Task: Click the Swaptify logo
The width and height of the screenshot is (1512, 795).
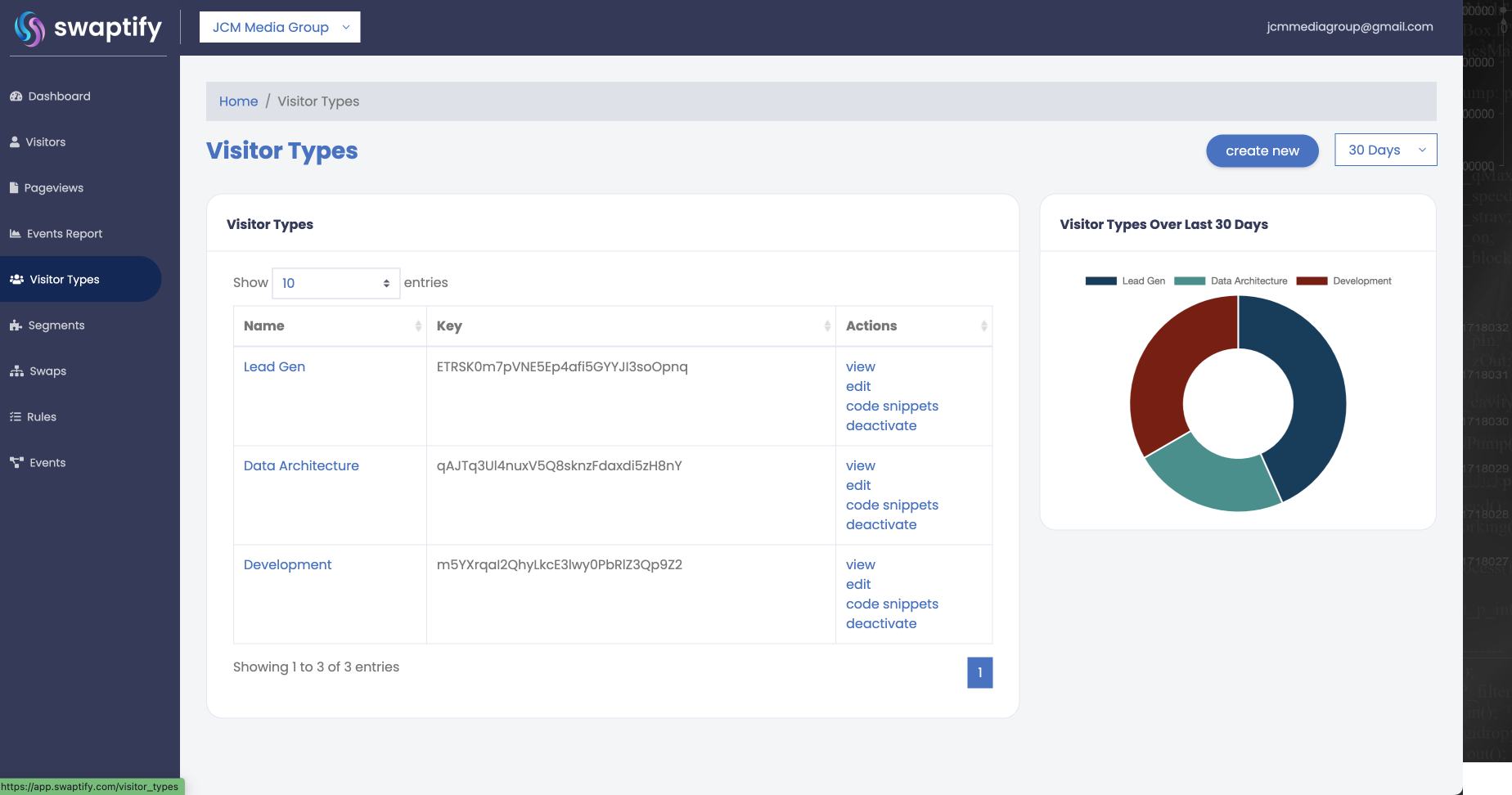Action: tap(88, 29)
